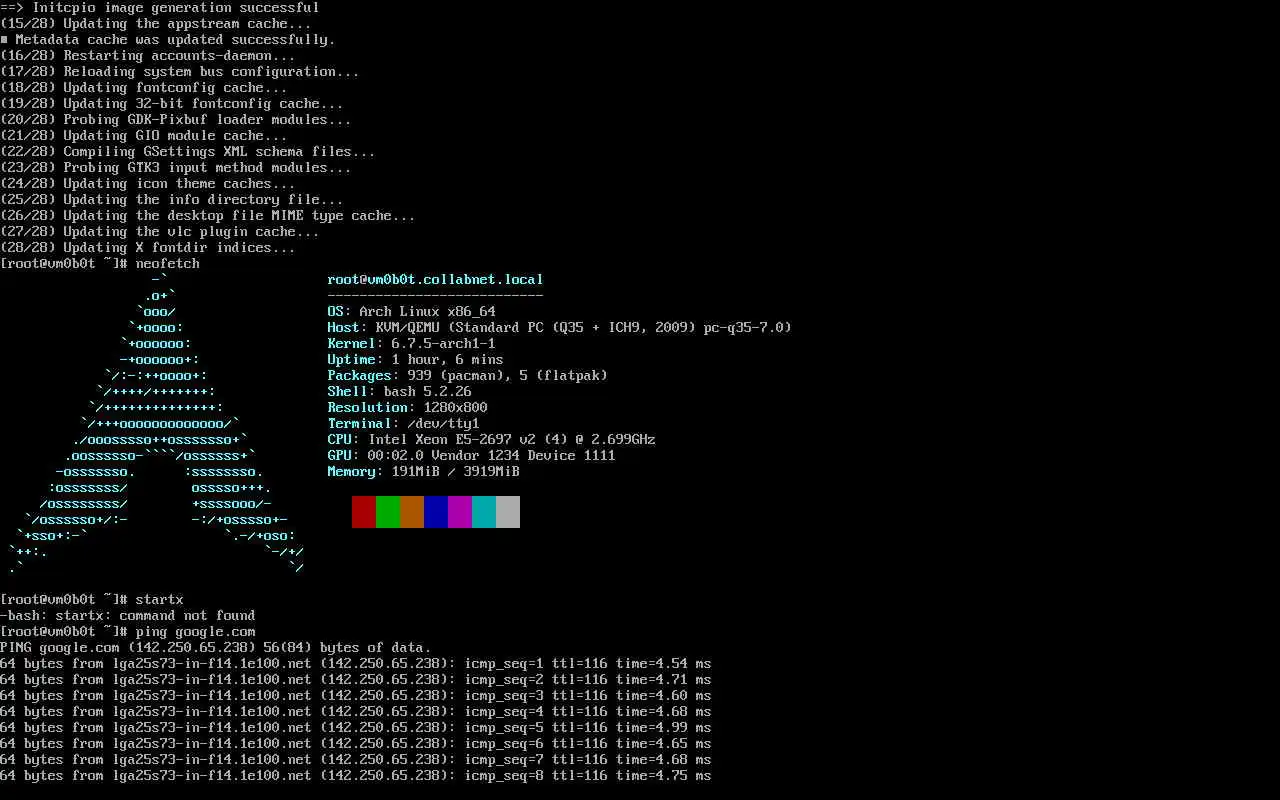
Task: Click the ping reply with icmp_seq=8
Action: pyautogui.click(x=356, y=776)
